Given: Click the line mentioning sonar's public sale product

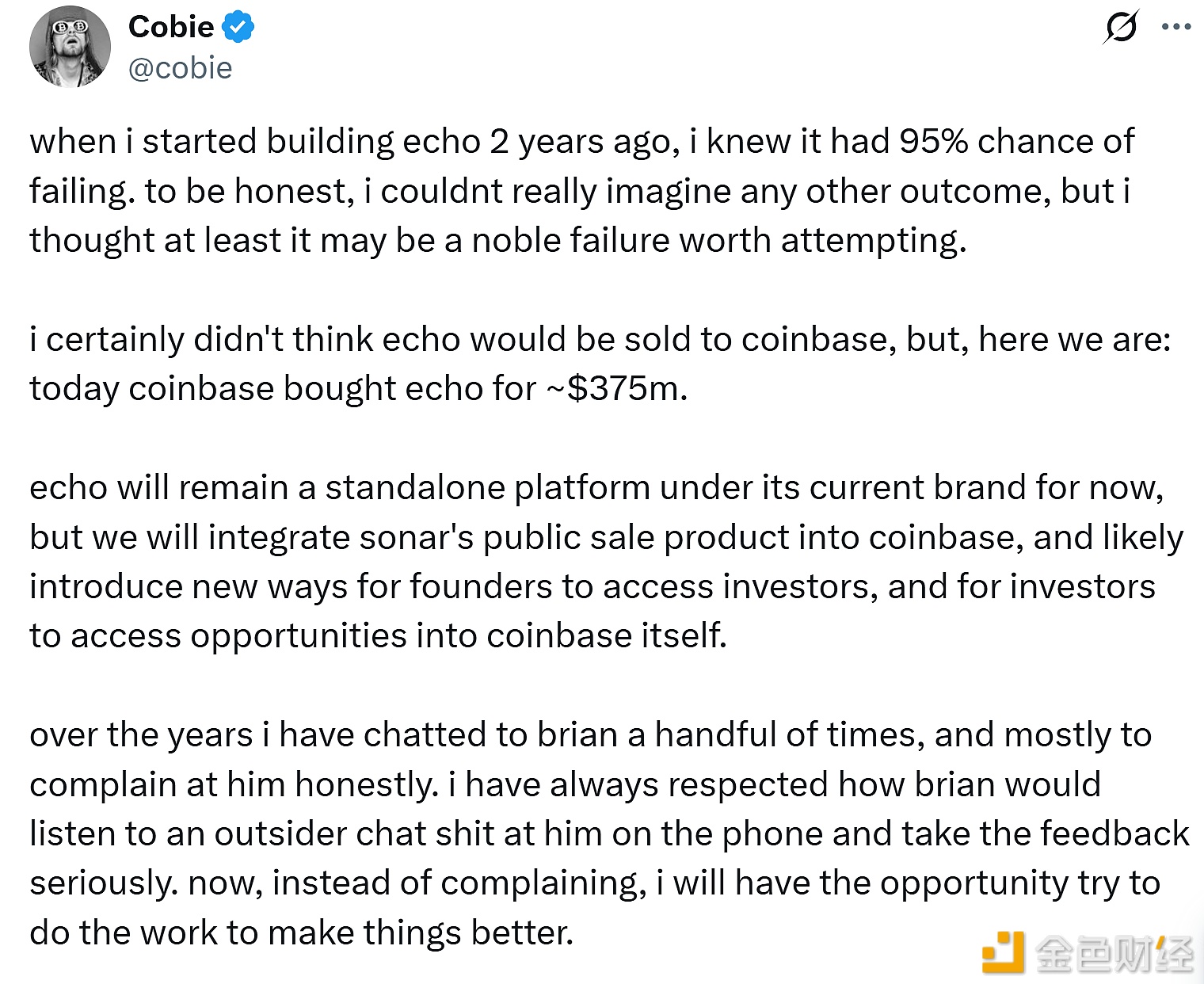Looking at the screenshot, I should [x=606, y=537].
